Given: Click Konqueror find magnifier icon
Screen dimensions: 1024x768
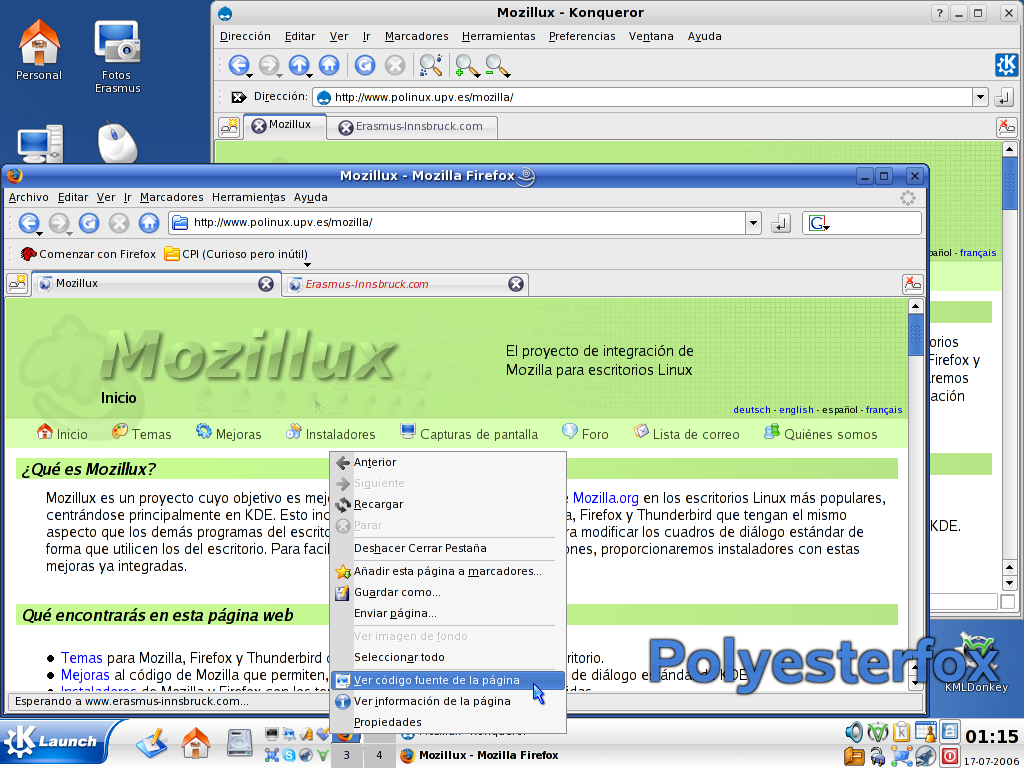Looking at the screenshot, I should click(x=430, y=65).
